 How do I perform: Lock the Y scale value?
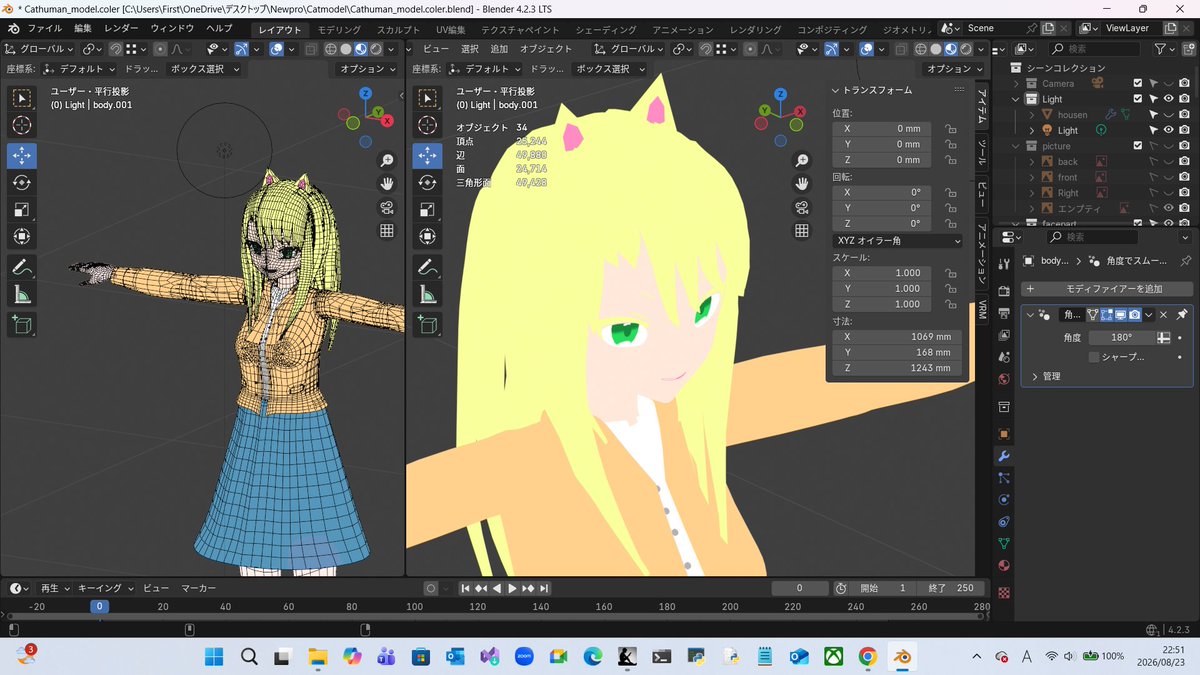950,288
